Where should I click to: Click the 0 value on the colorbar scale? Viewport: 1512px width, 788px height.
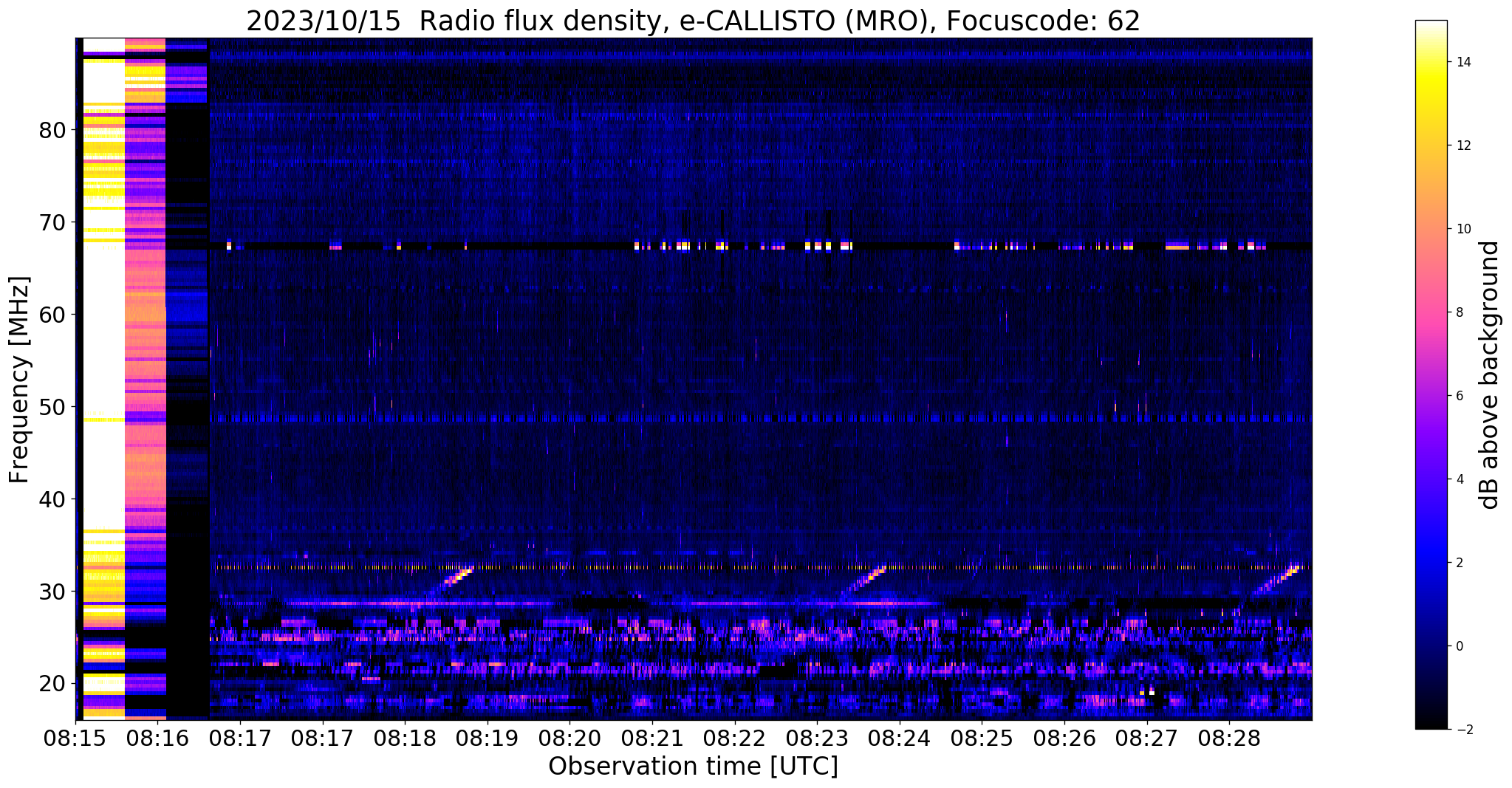click(1459, 646)
